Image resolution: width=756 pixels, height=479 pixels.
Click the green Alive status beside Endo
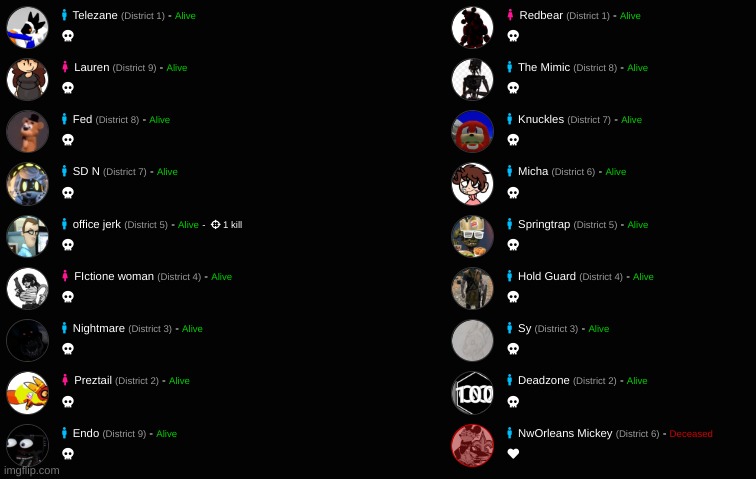pos(166,434)
